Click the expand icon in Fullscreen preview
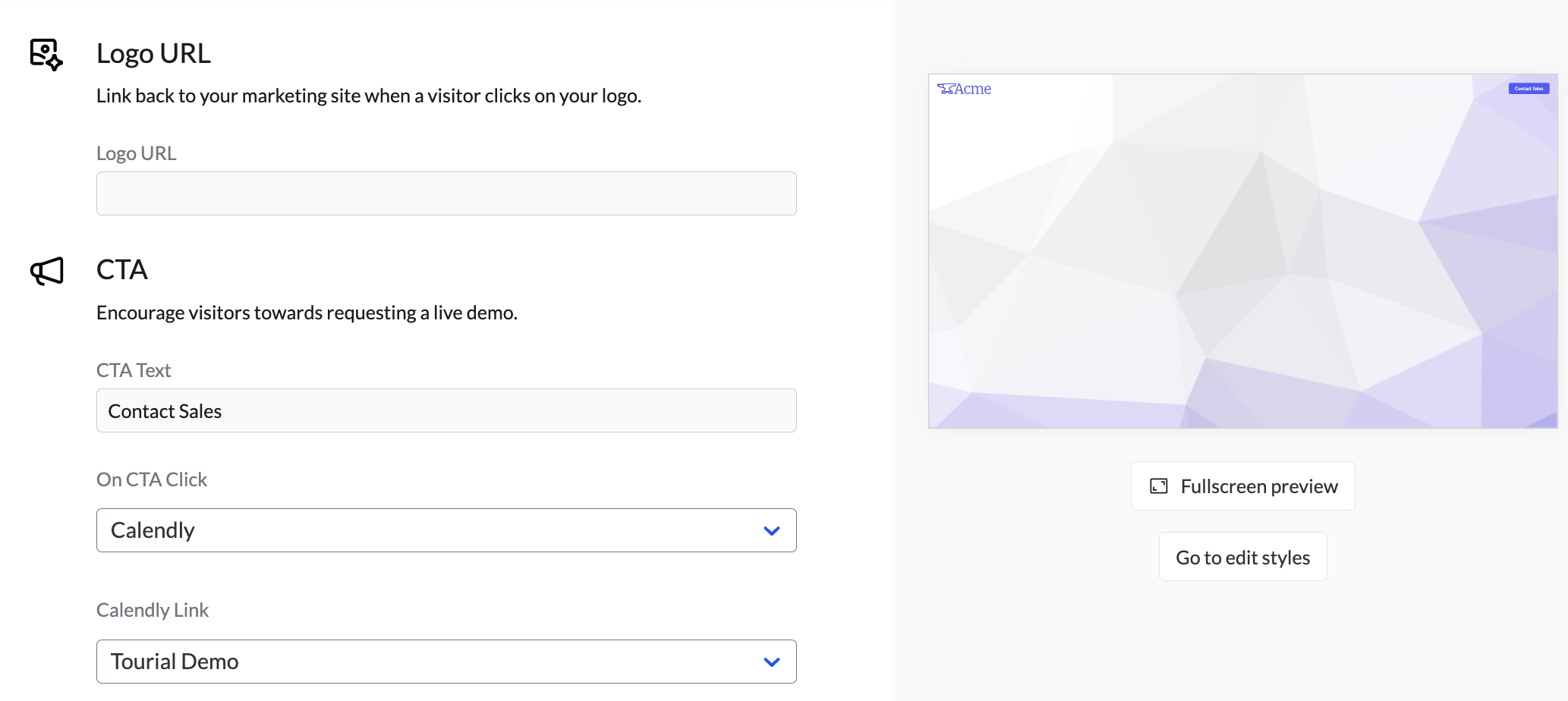 [1158, 486]
